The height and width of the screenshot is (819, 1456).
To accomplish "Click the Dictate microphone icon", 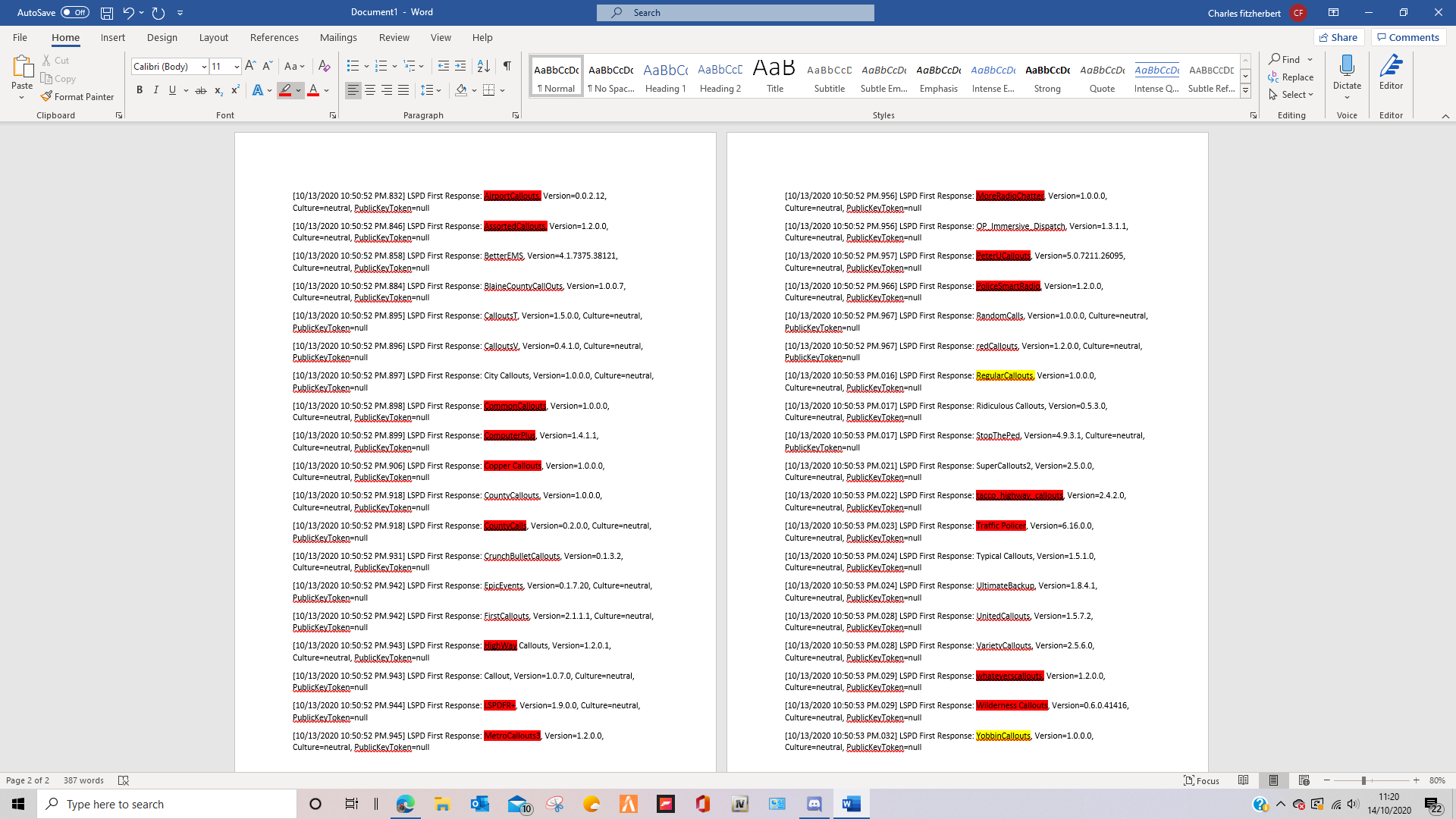I will (x=1347, y=67).
